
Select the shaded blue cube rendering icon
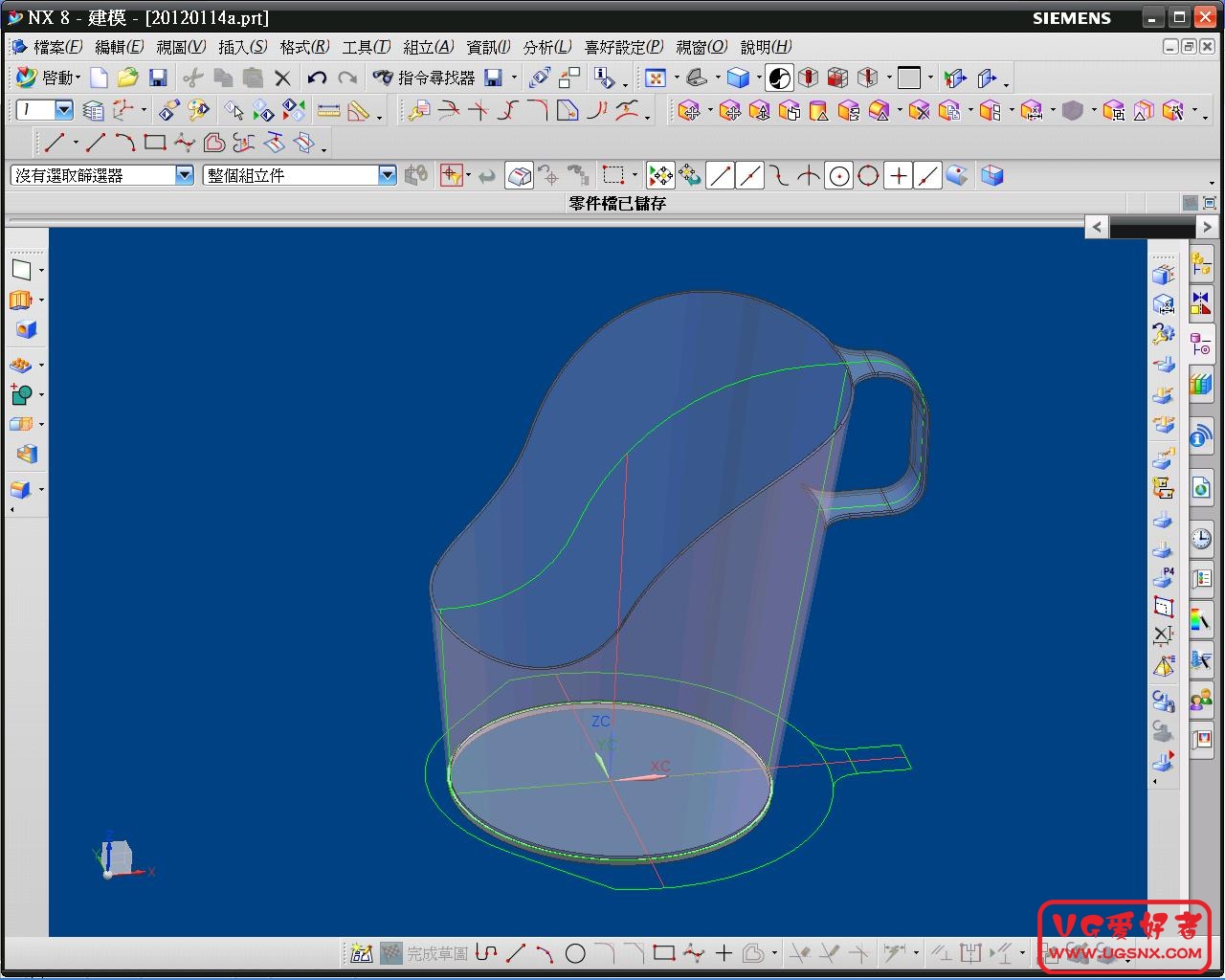coord(738,78)
